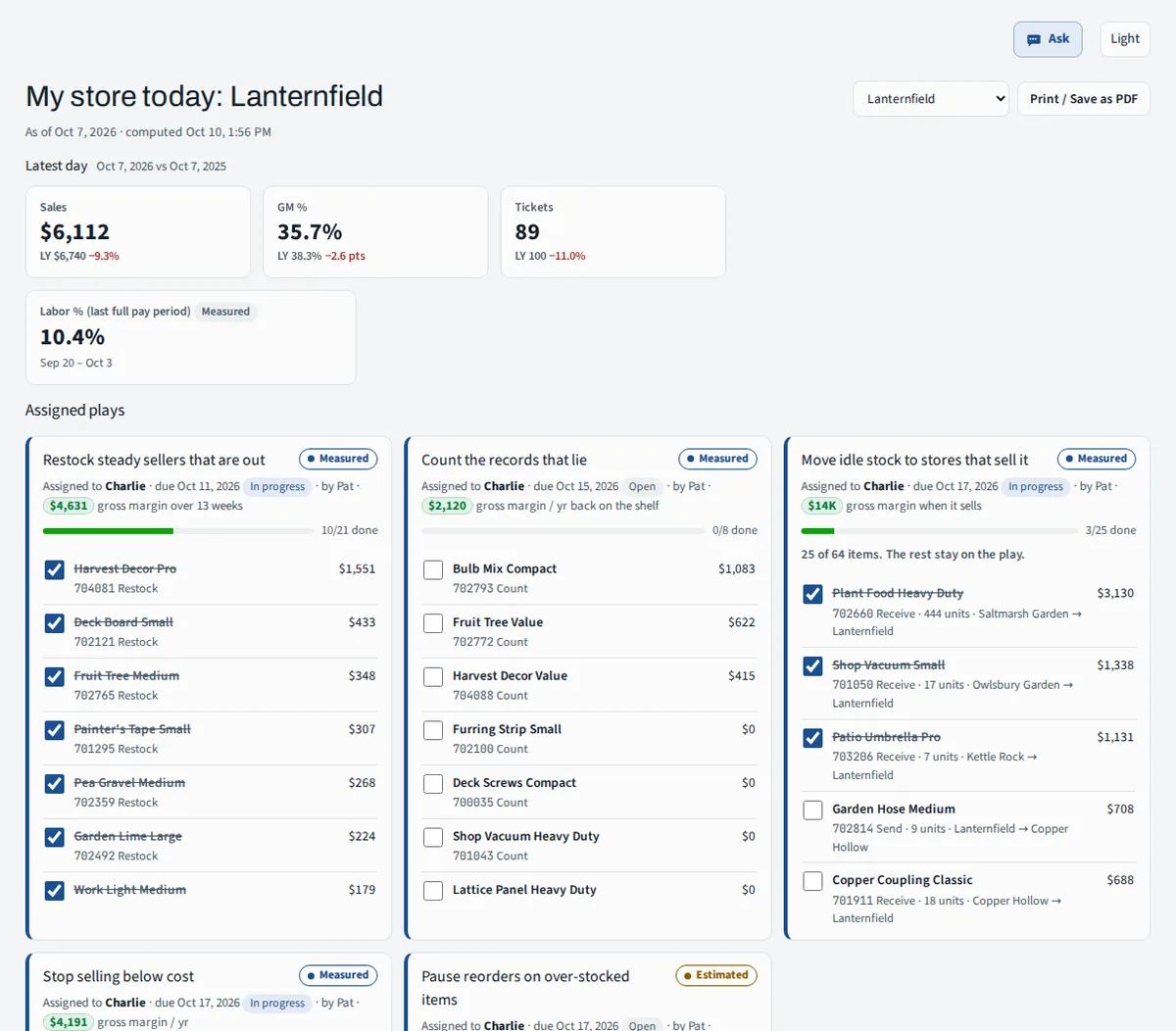This screenshot has height=1031, width=1176.
Task: Check the Bulb Mix Compact count item
Action: pyautogui.click(x=433, y=569)
